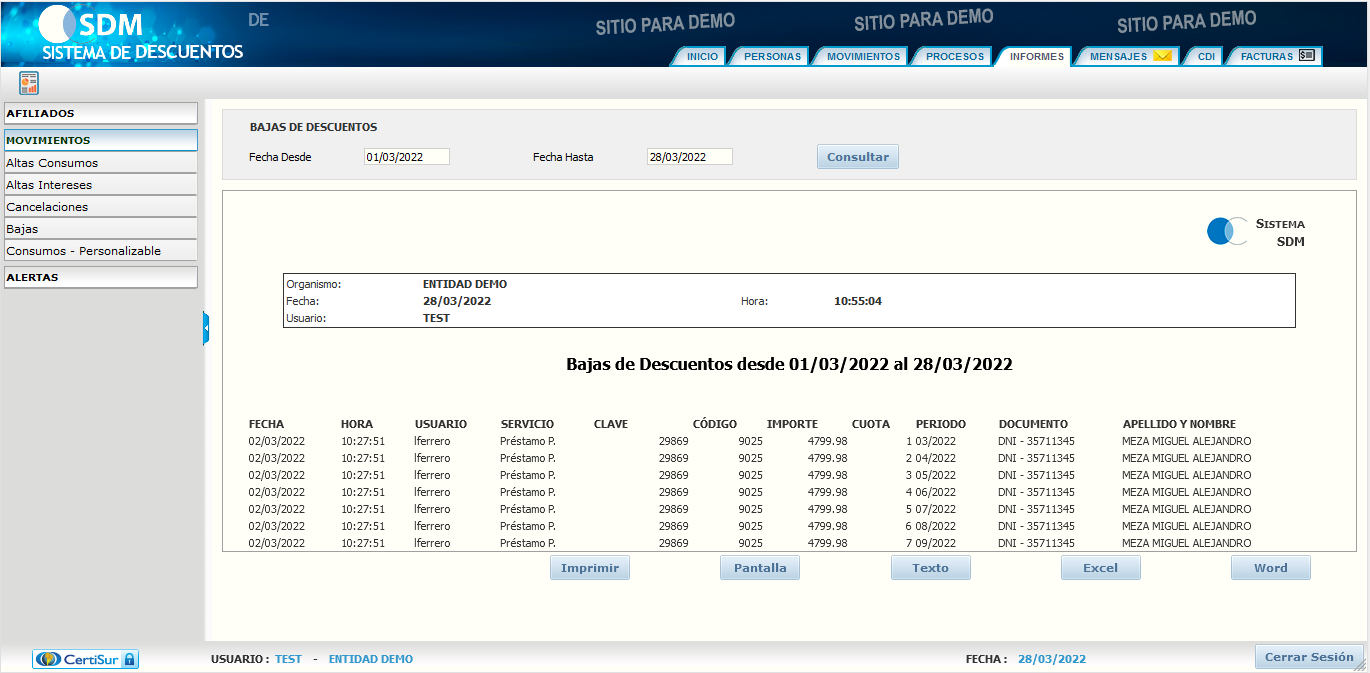Click the DOCUMENTO column header
The height and width of the screenshot is (673, 1370).
1033,424
